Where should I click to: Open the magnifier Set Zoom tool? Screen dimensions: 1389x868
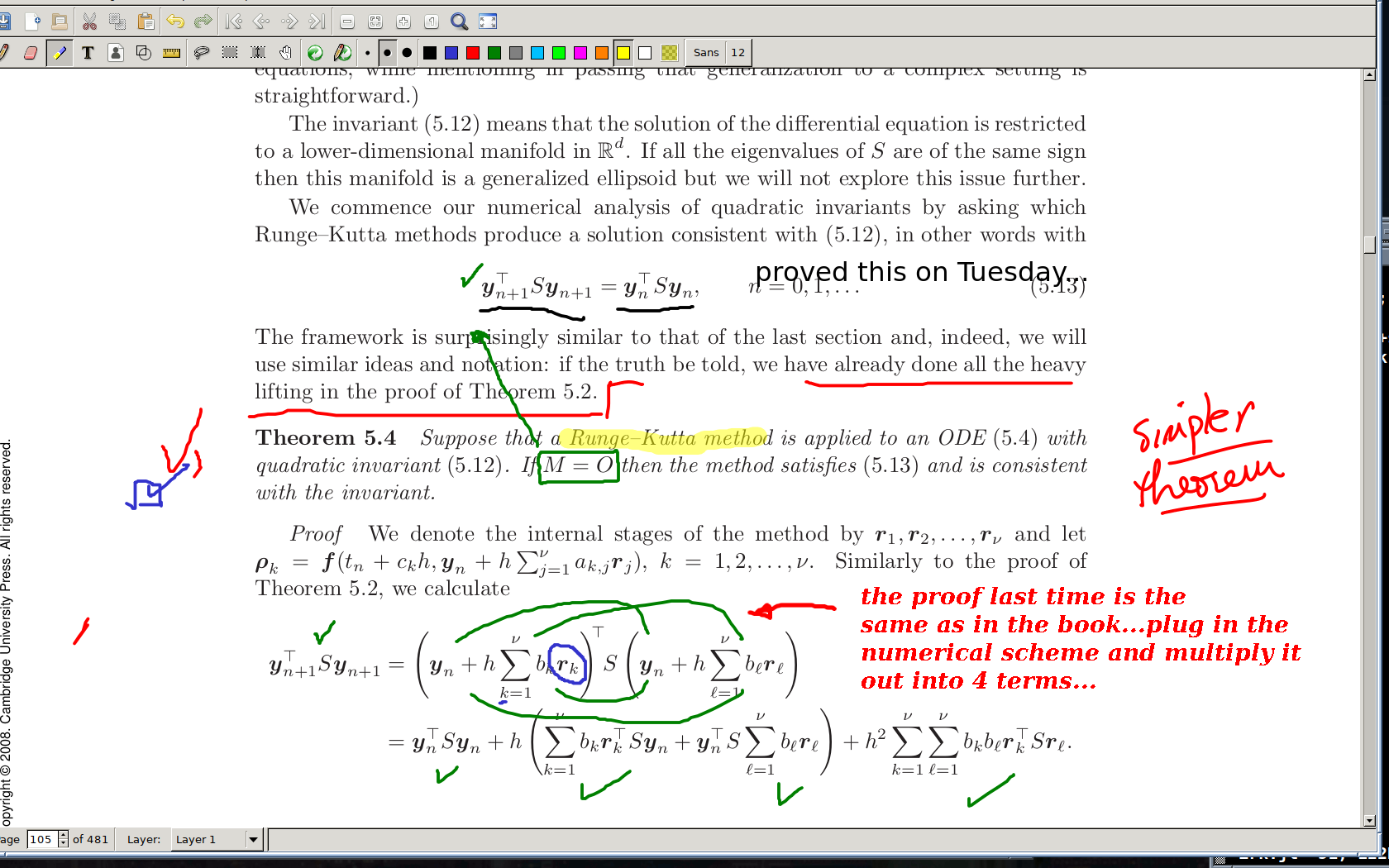click(x=459, y=21)
